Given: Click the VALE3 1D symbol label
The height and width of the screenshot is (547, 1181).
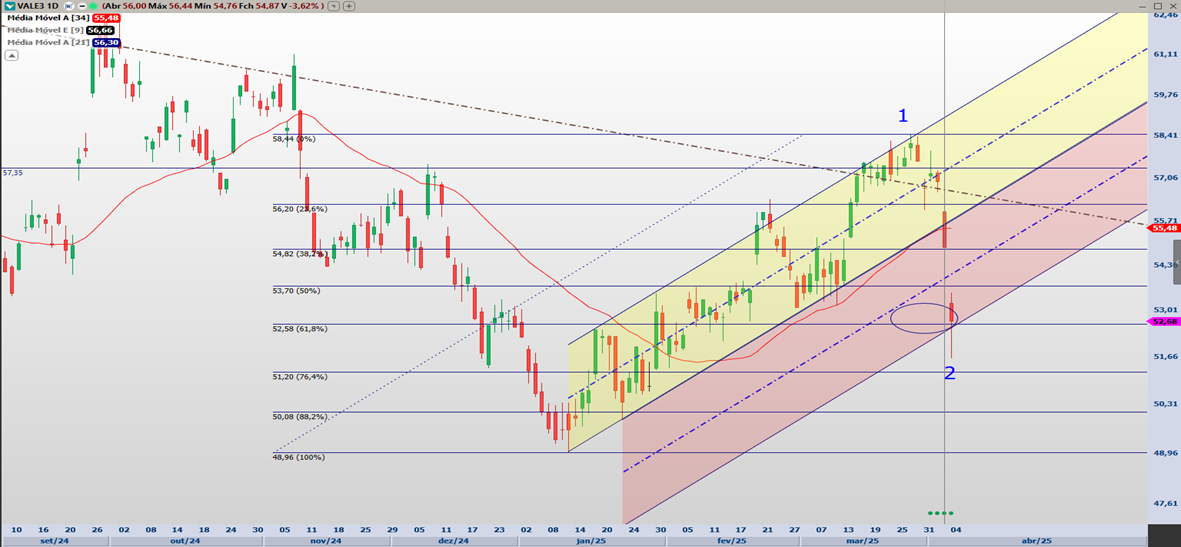Looking at the screenshot, I should (x=38, y=6).
